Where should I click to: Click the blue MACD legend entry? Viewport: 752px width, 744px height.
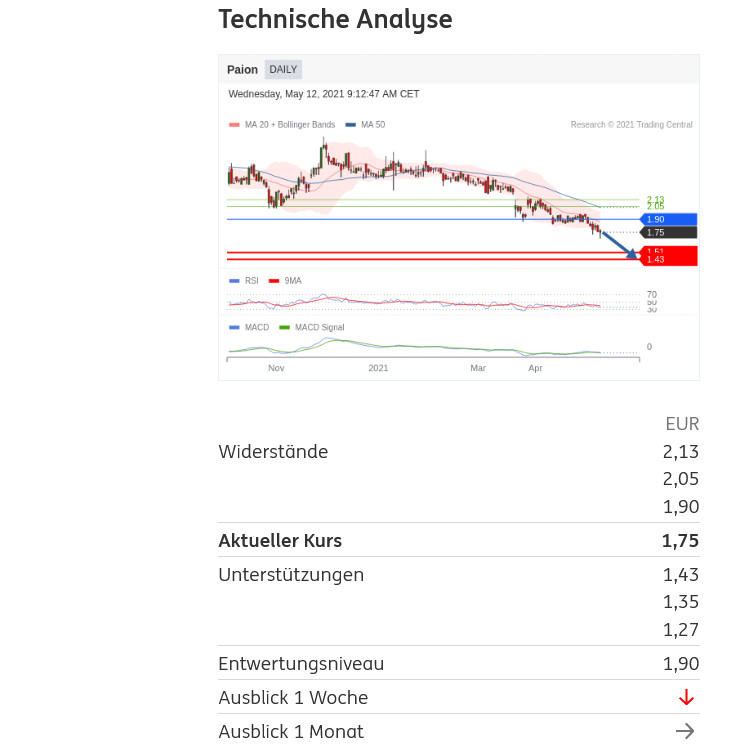click(250, 327)
